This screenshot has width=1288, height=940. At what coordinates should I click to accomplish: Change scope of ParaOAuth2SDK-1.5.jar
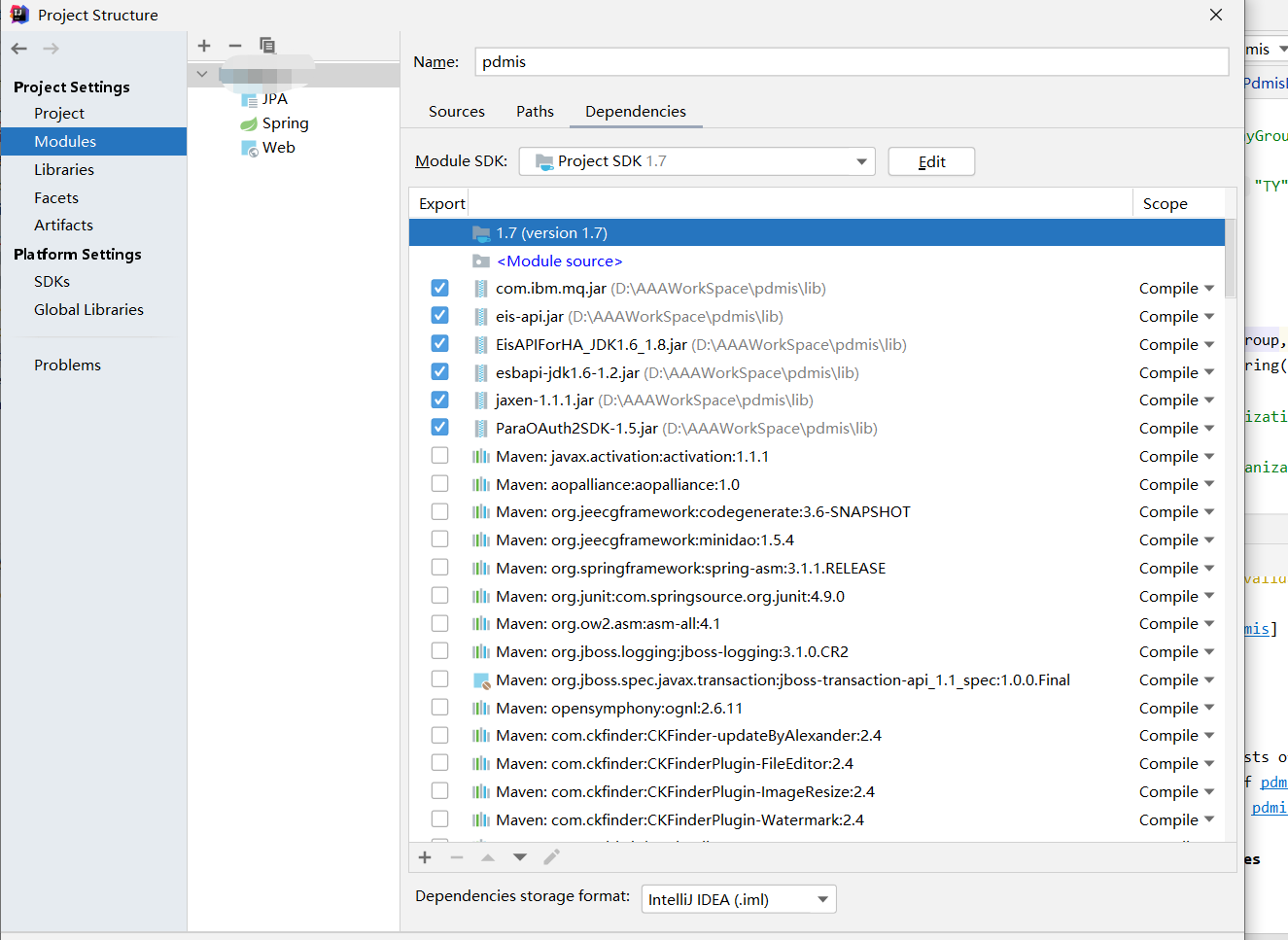(1177, 429)
